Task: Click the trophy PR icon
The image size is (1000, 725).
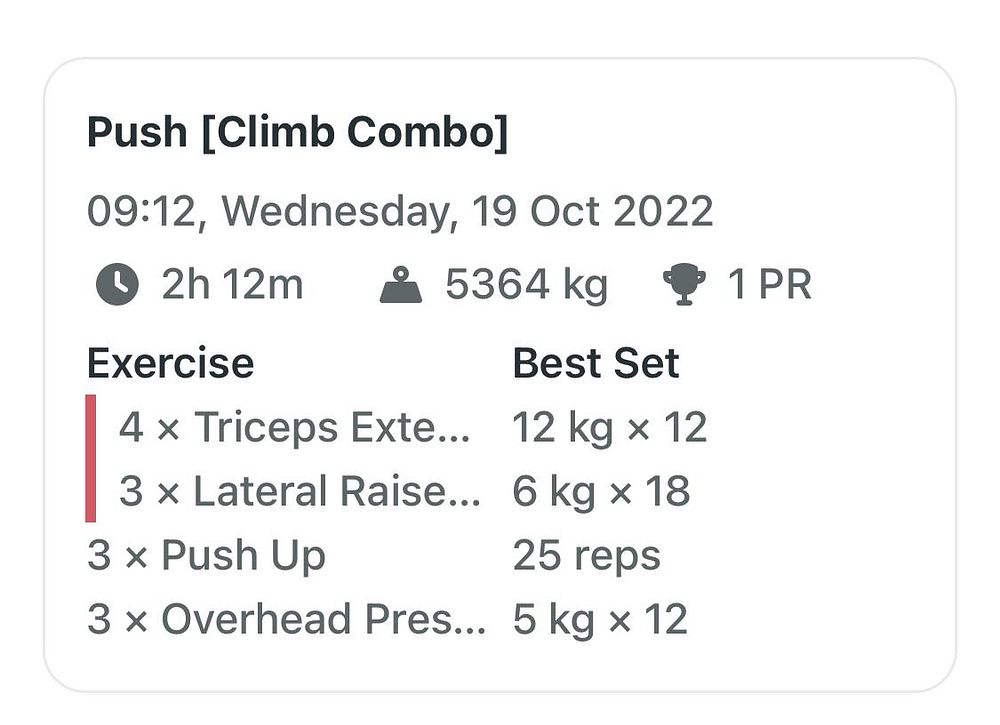Action: point(684,284)
